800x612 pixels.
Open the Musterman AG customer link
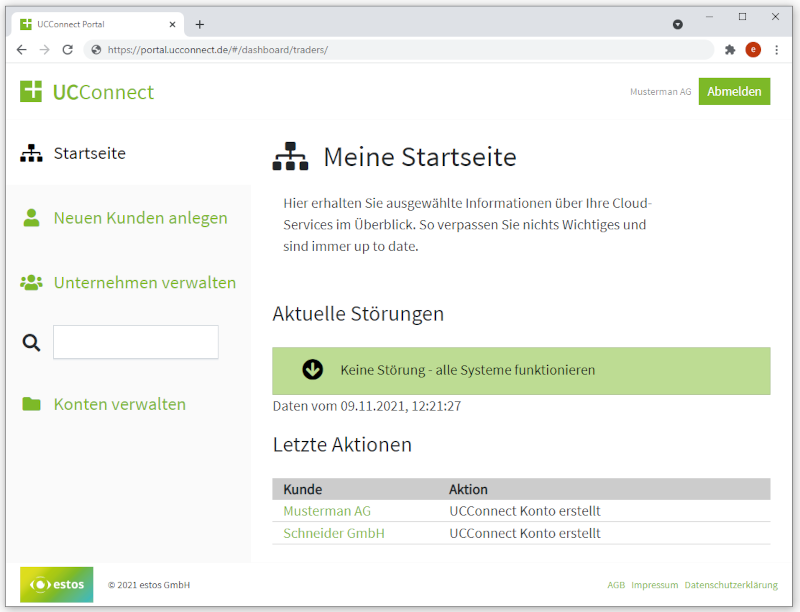click(x=327, y=511)
